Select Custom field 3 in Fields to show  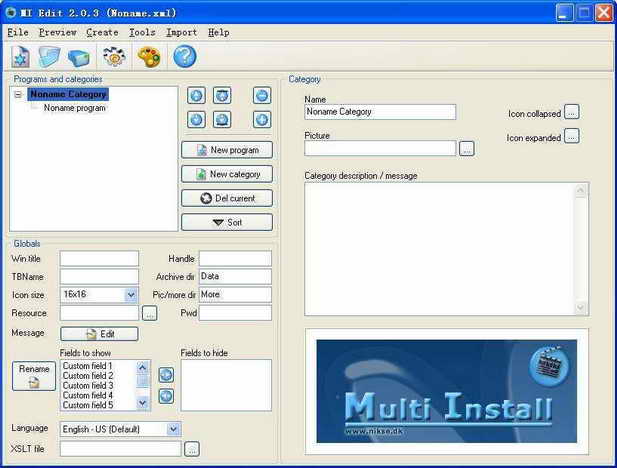click(x=88, y=386)
